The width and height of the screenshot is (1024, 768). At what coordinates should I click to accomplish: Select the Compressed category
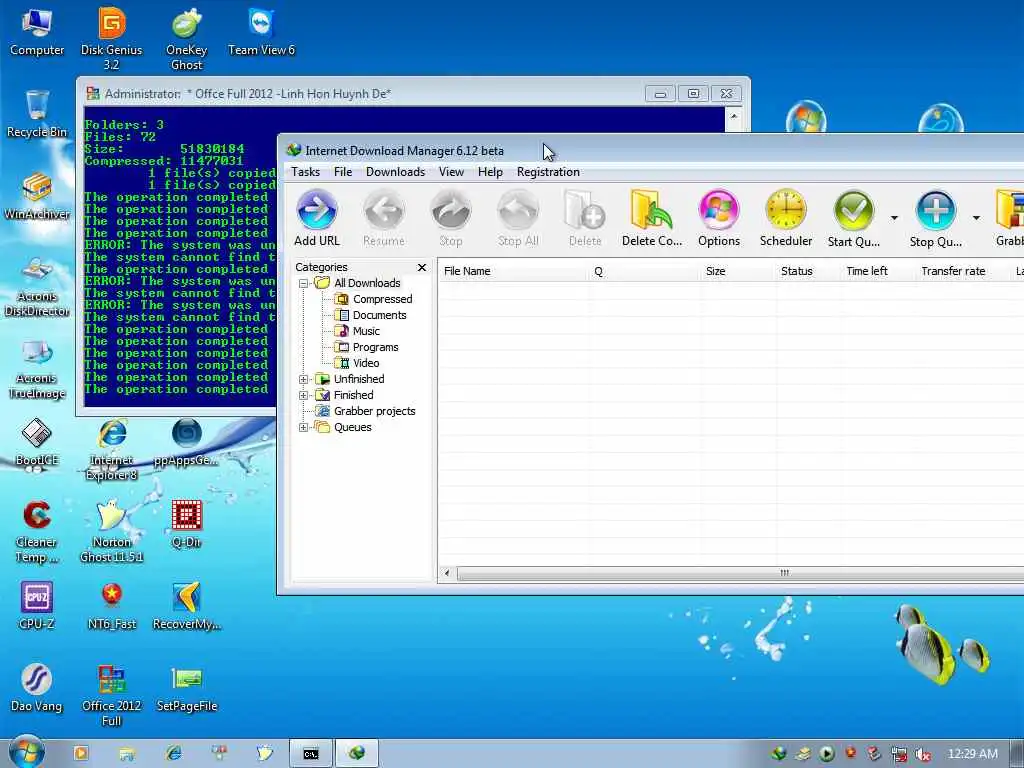(374, 299)
